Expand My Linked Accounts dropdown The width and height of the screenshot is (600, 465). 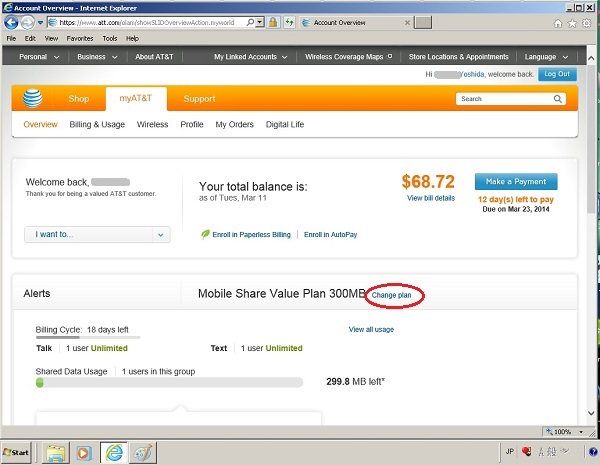coord(251,57)
